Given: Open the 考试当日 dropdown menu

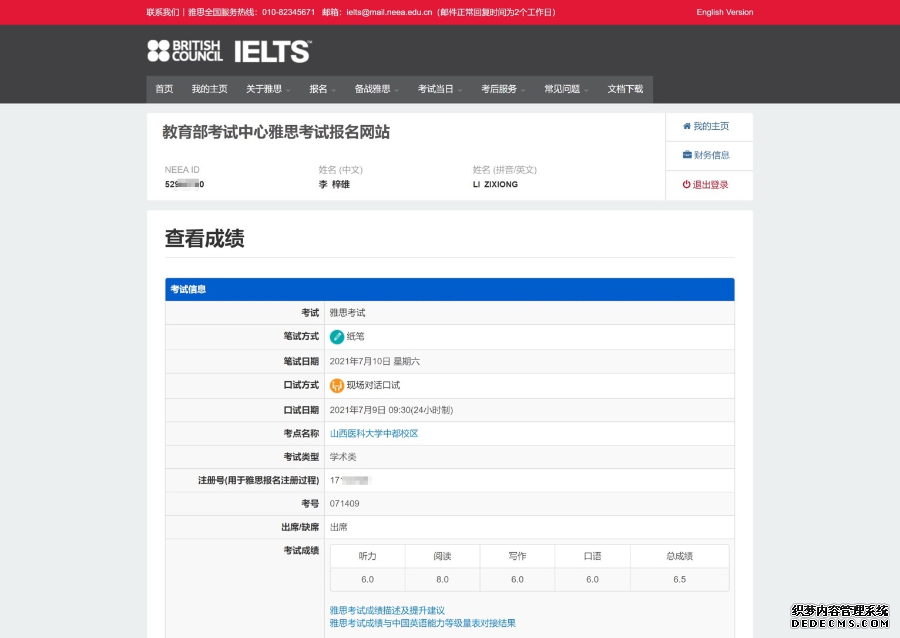Looking at the screenshot, I should (439, 89).
